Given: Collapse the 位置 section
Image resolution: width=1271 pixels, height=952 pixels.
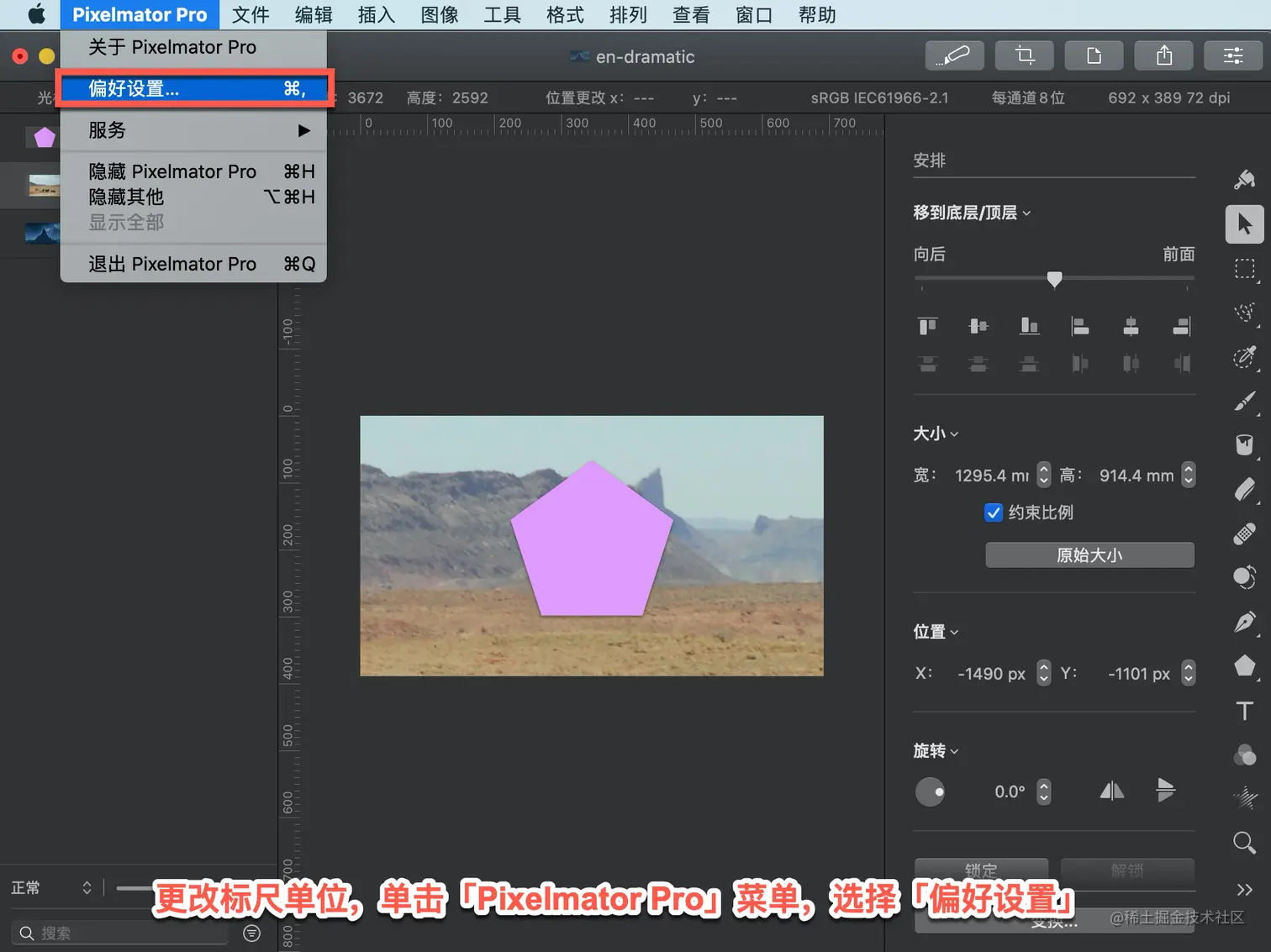Looking at the screenshot, I should pos(936,632).
